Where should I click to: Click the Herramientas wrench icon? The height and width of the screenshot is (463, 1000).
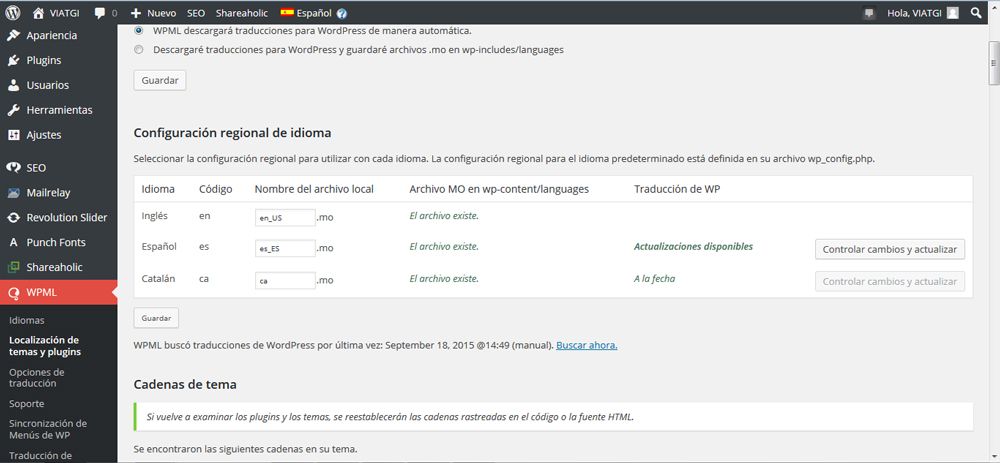click(x=13, y=110)
